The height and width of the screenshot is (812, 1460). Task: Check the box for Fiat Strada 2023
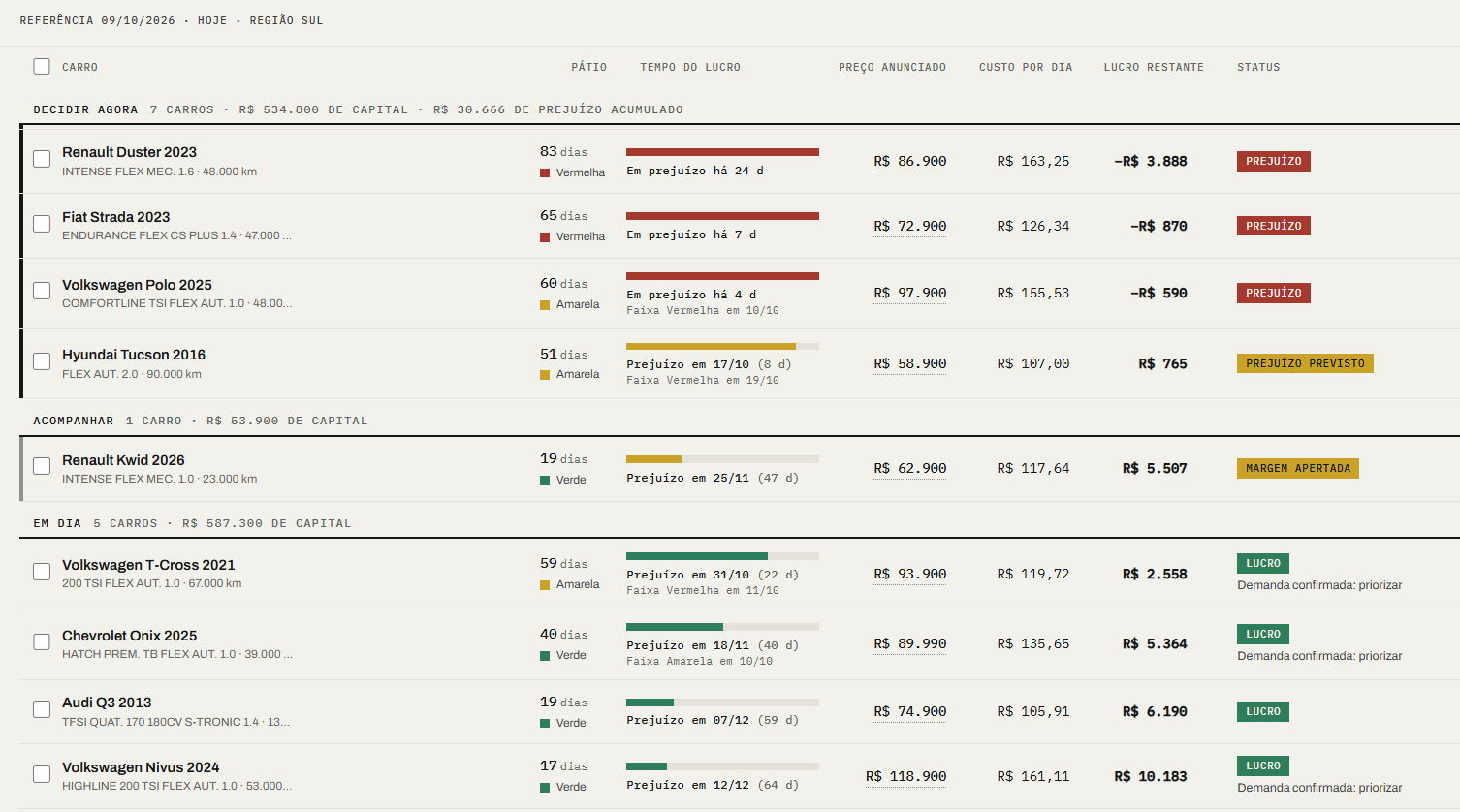tap(42, 224)
